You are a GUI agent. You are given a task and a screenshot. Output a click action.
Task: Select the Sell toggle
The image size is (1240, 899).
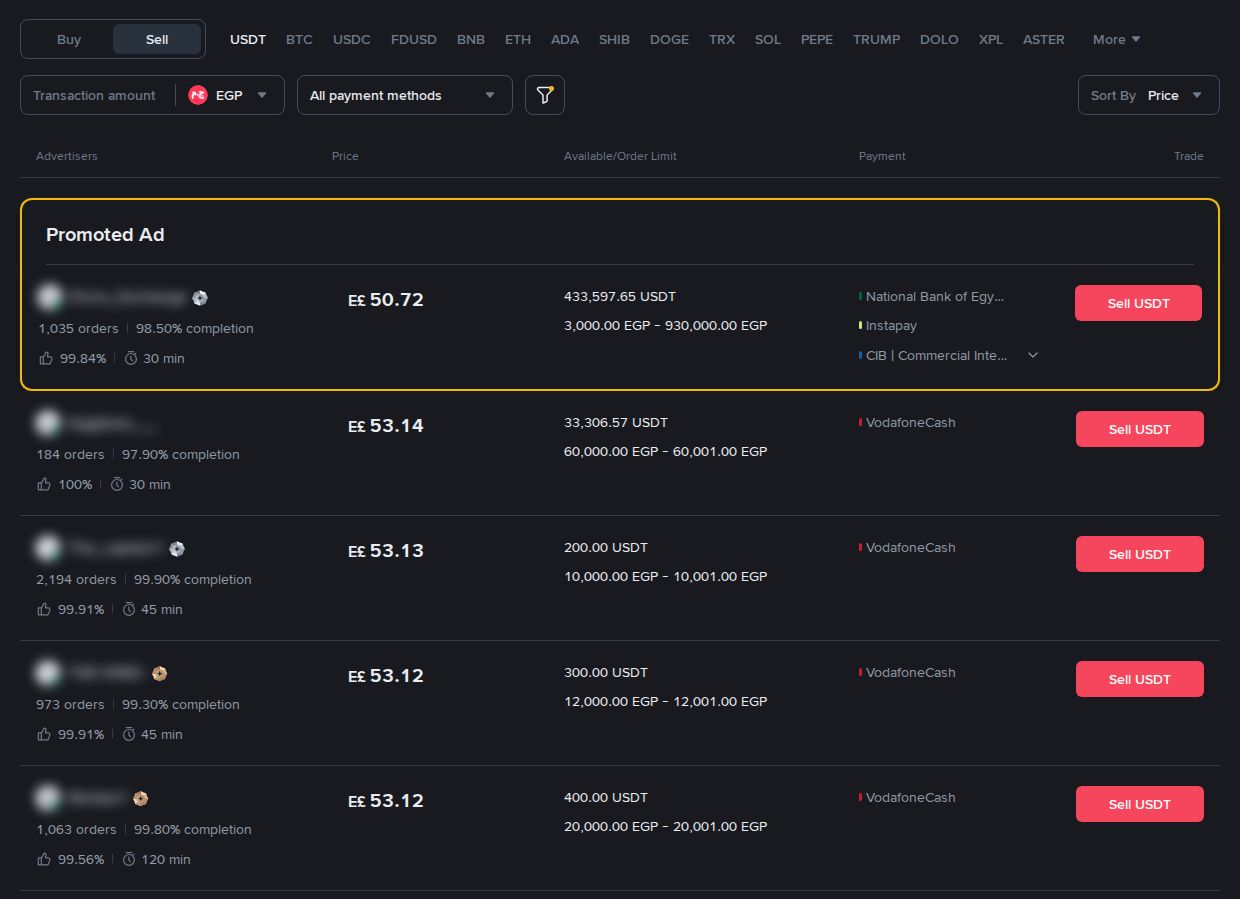pyautogui.click(x=157, y=39)
